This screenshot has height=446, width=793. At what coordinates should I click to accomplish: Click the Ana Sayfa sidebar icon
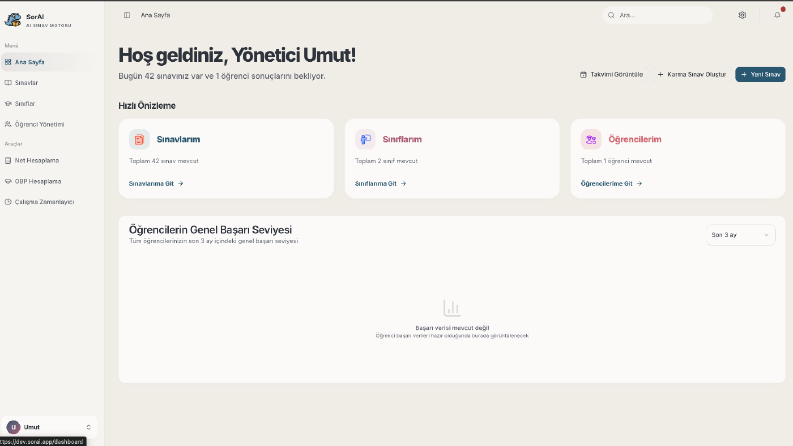coord(8,62)
